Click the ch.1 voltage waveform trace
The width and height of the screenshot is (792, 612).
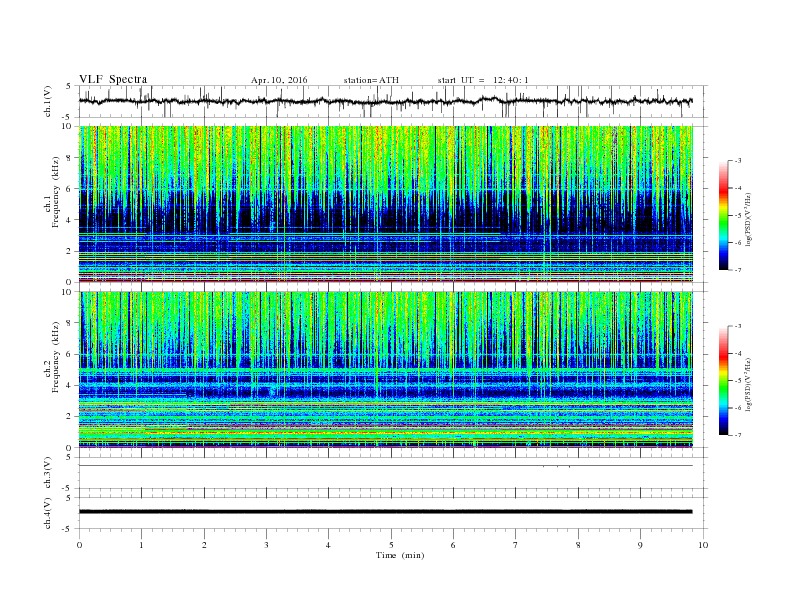pyautogui.click(x=385, y=101)
